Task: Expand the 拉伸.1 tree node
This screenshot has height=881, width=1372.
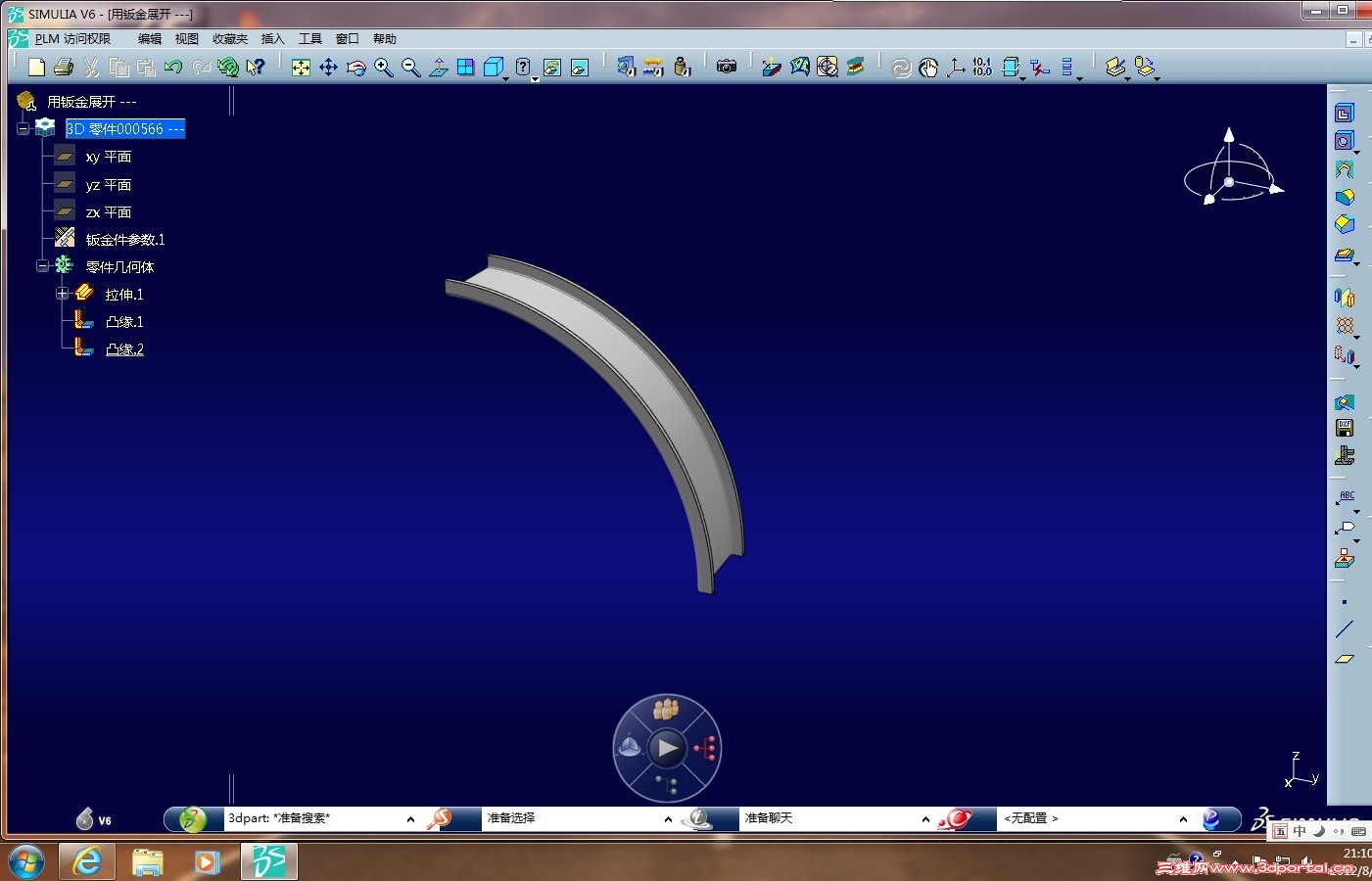Action: tap(62, 294)
